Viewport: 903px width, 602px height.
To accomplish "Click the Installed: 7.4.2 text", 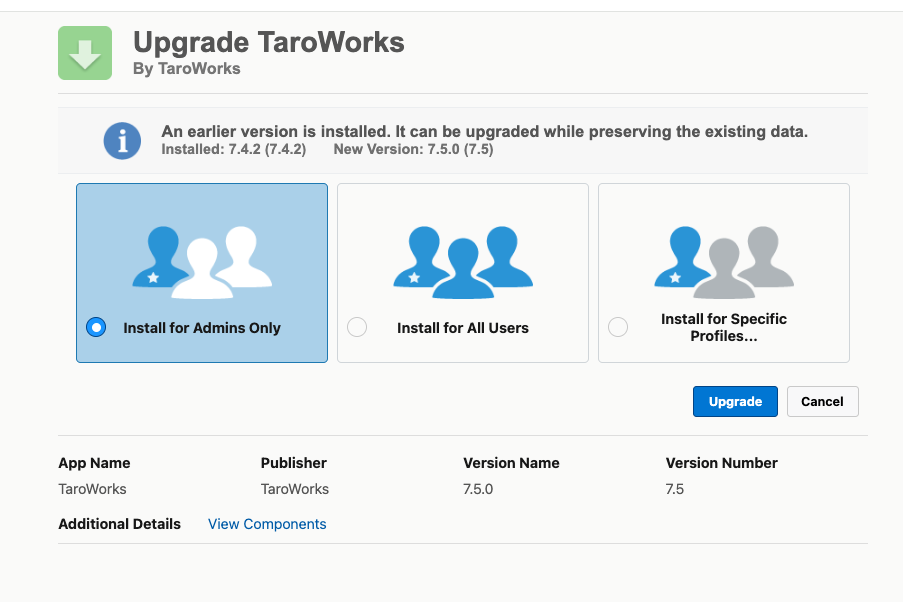I will (x=234, y=149).
